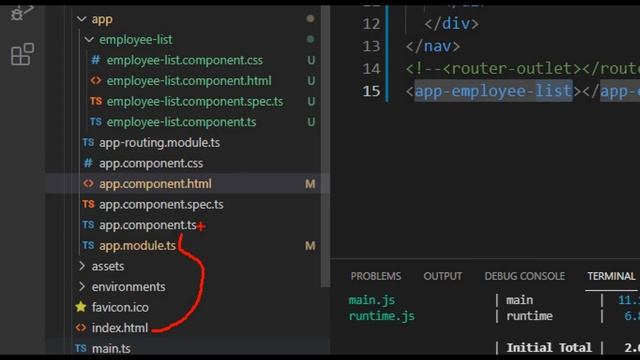Switch to the DEBUG CONSOLE tab
640x360 pixels.
(x=524, y=276)
